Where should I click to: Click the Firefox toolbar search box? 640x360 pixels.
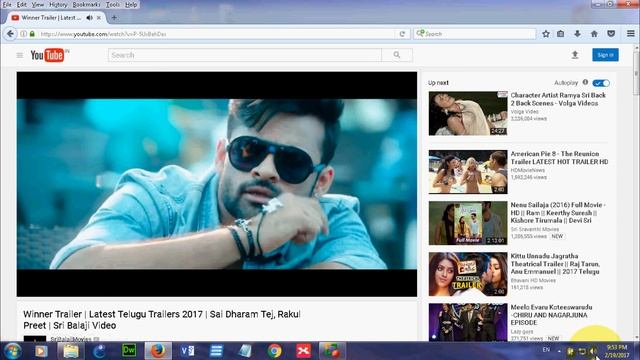[474, 34]
